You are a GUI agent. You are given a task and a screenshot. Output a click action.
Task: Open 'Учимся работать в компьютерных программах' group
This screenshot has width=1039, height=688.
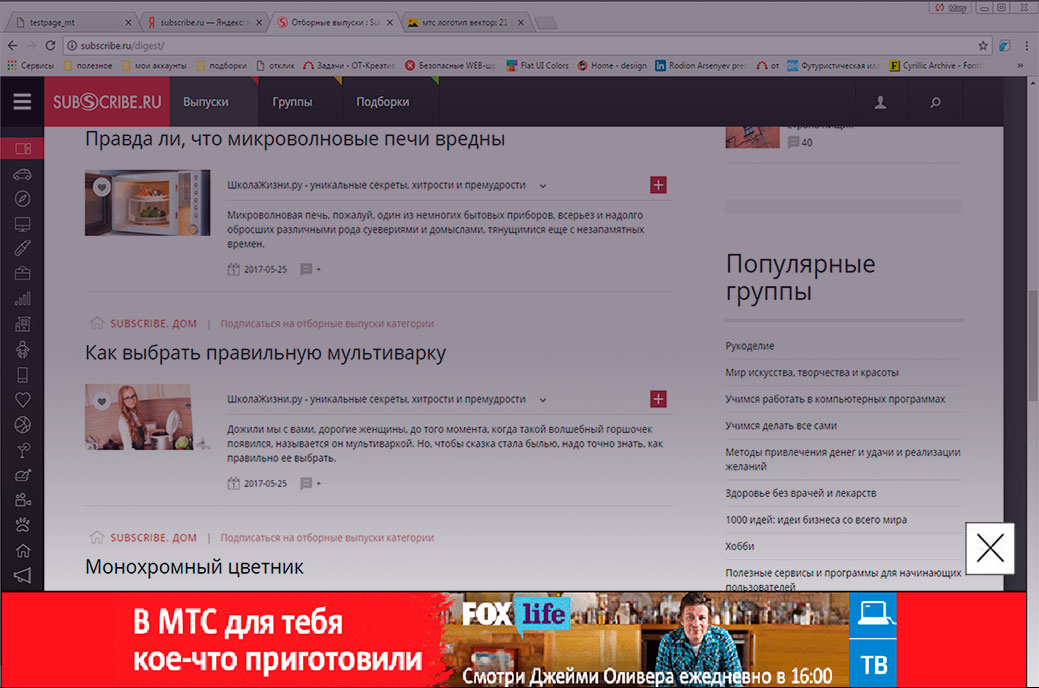[x=835, y=399]
